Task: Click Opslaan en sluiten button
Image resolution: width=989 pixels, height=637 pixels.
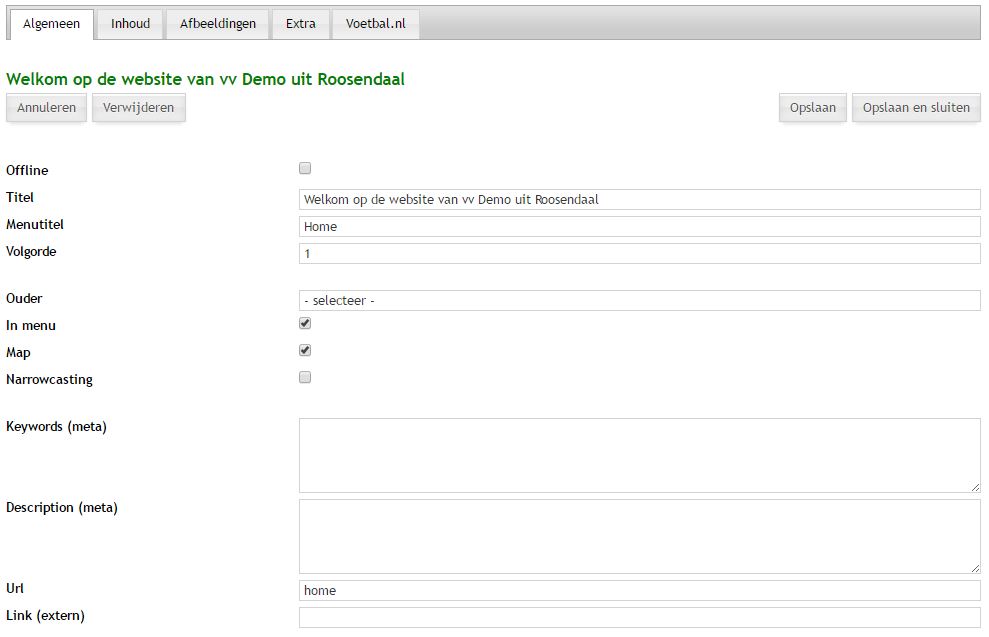Action: 916,107
